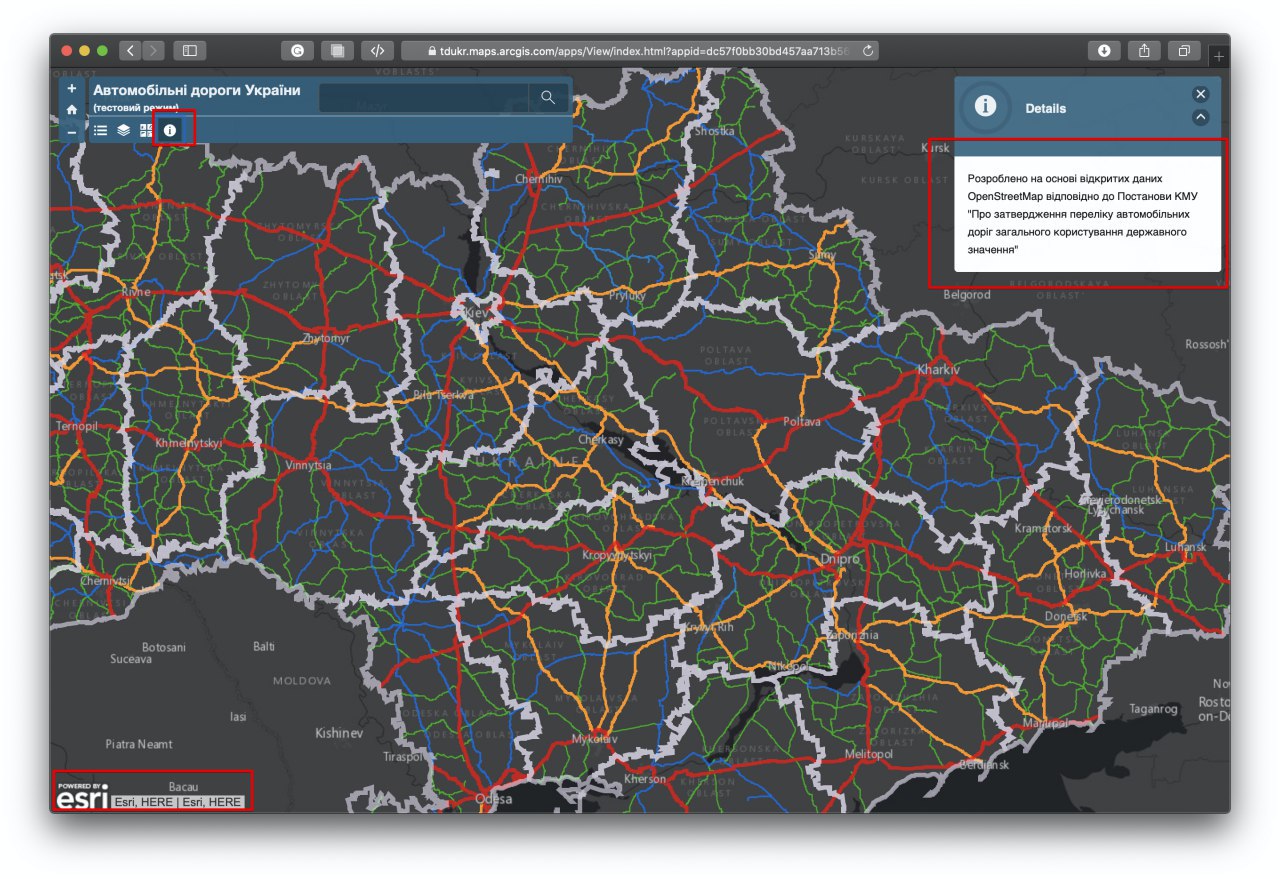The width and height of the screenshot is (1280, 879).
Task: Show the Safari tab overview
Action: pyautogui.click(x=1184, y=50)
